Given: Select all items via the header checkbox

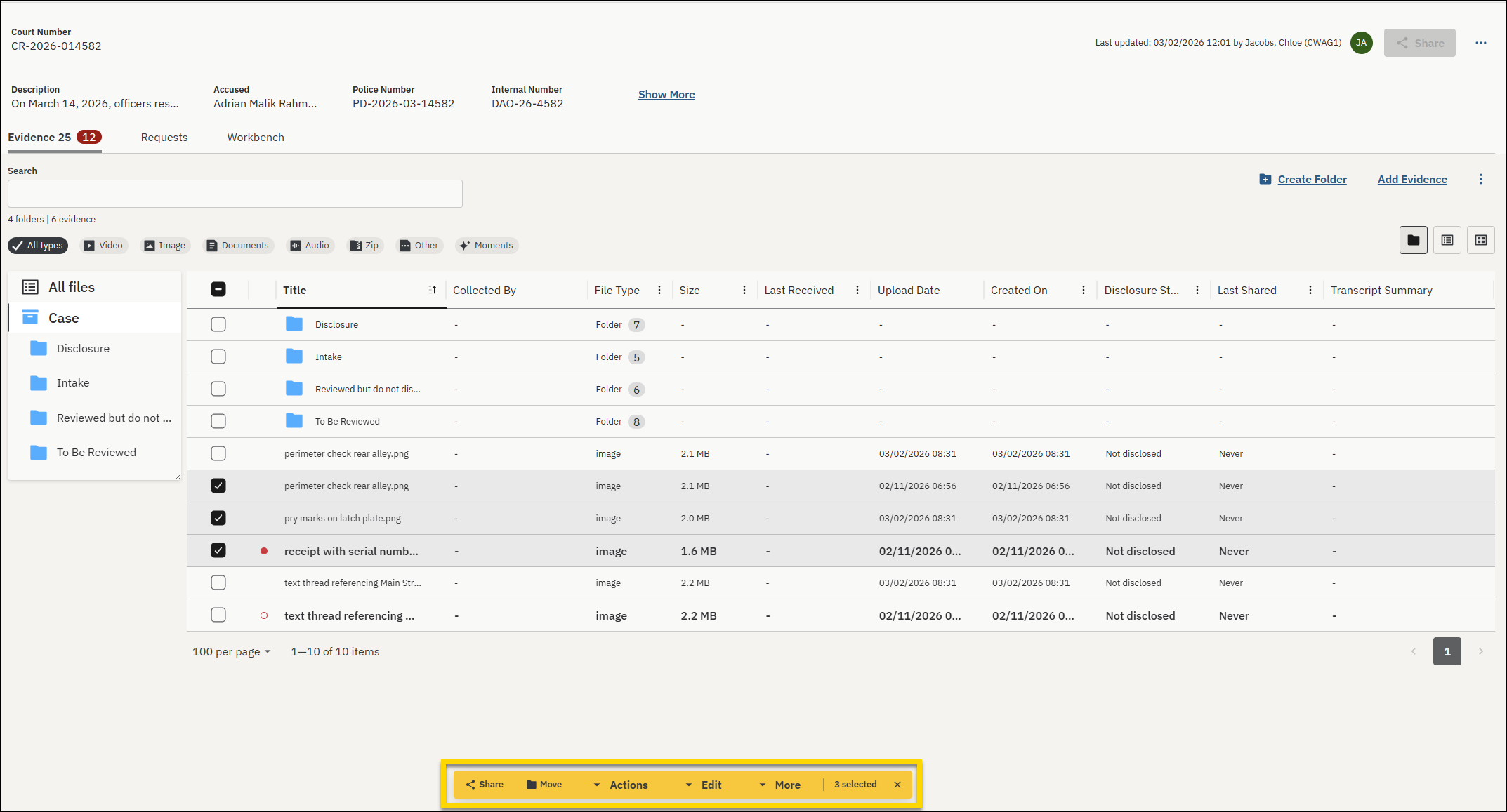Looking at the screenshot, I should click(218, 288).
